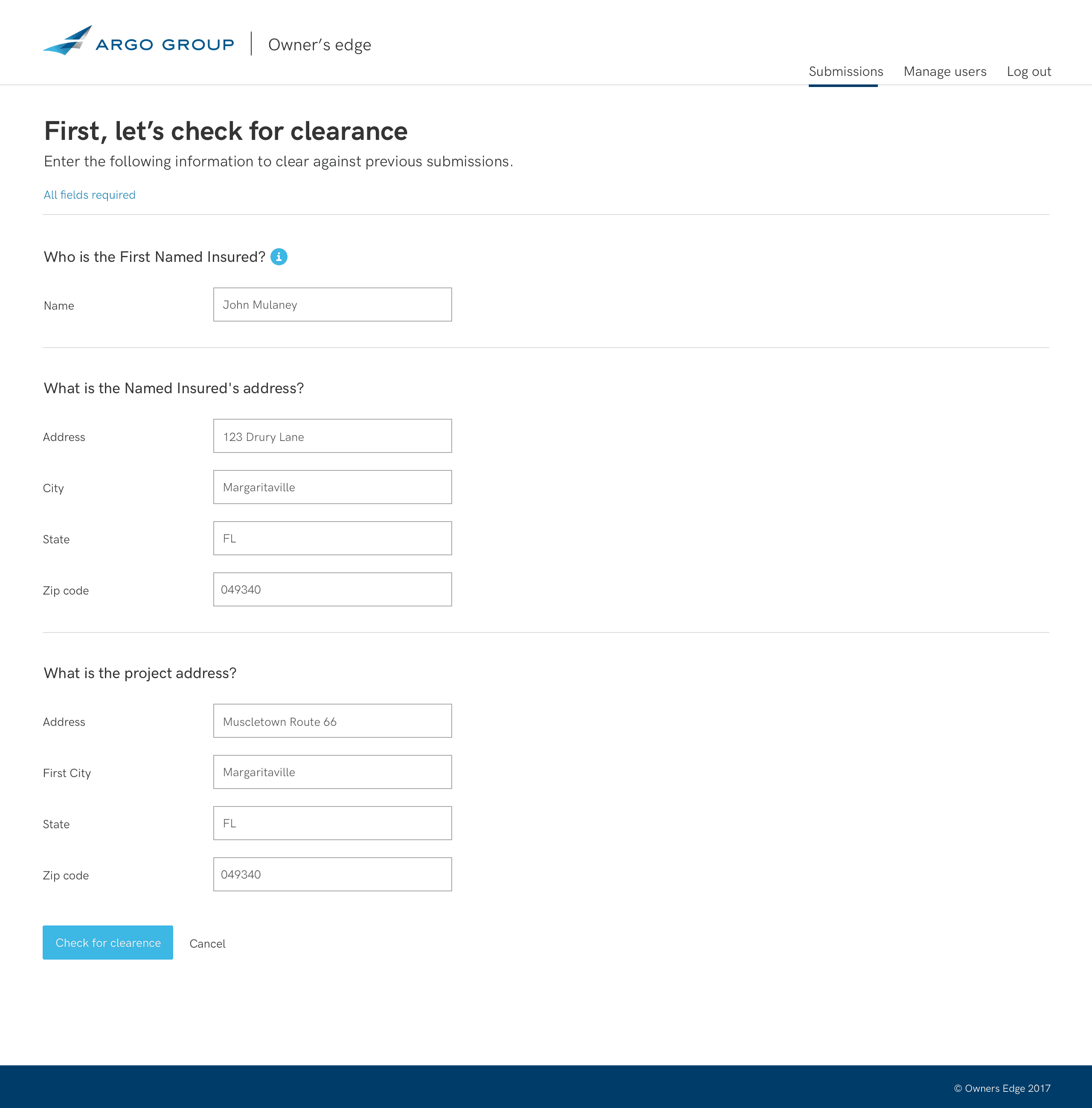Viewport: 1092px width, 1108px height.
Task: Focus the Named Insured Zip code field
Action: (332, 589)
